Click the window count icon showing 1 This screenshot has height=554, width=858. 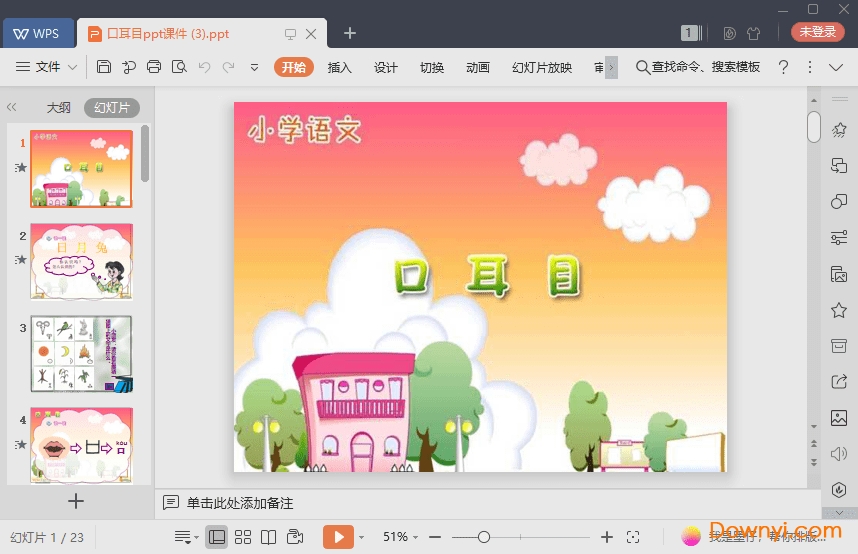[x=691, y=33]
